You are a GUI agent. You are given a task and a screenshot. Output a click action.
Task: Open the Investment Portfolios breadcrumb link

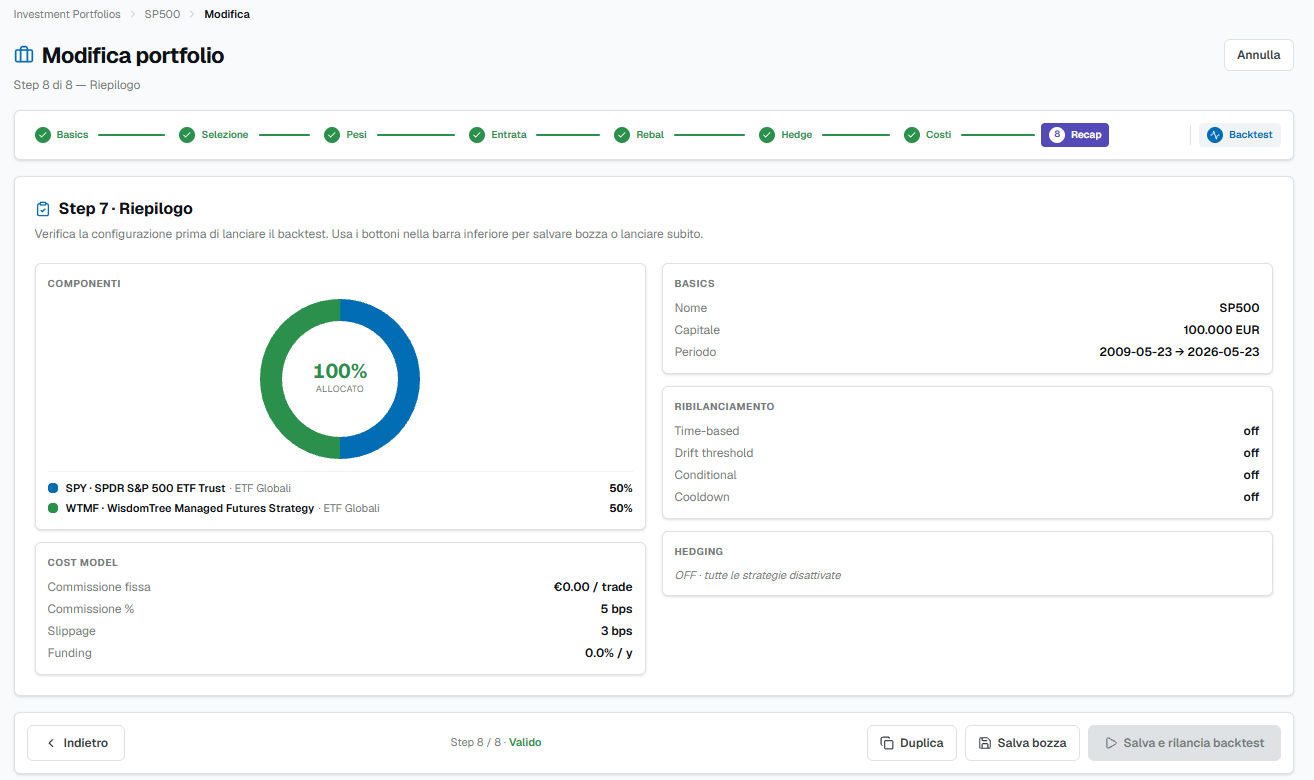[67, 14]
